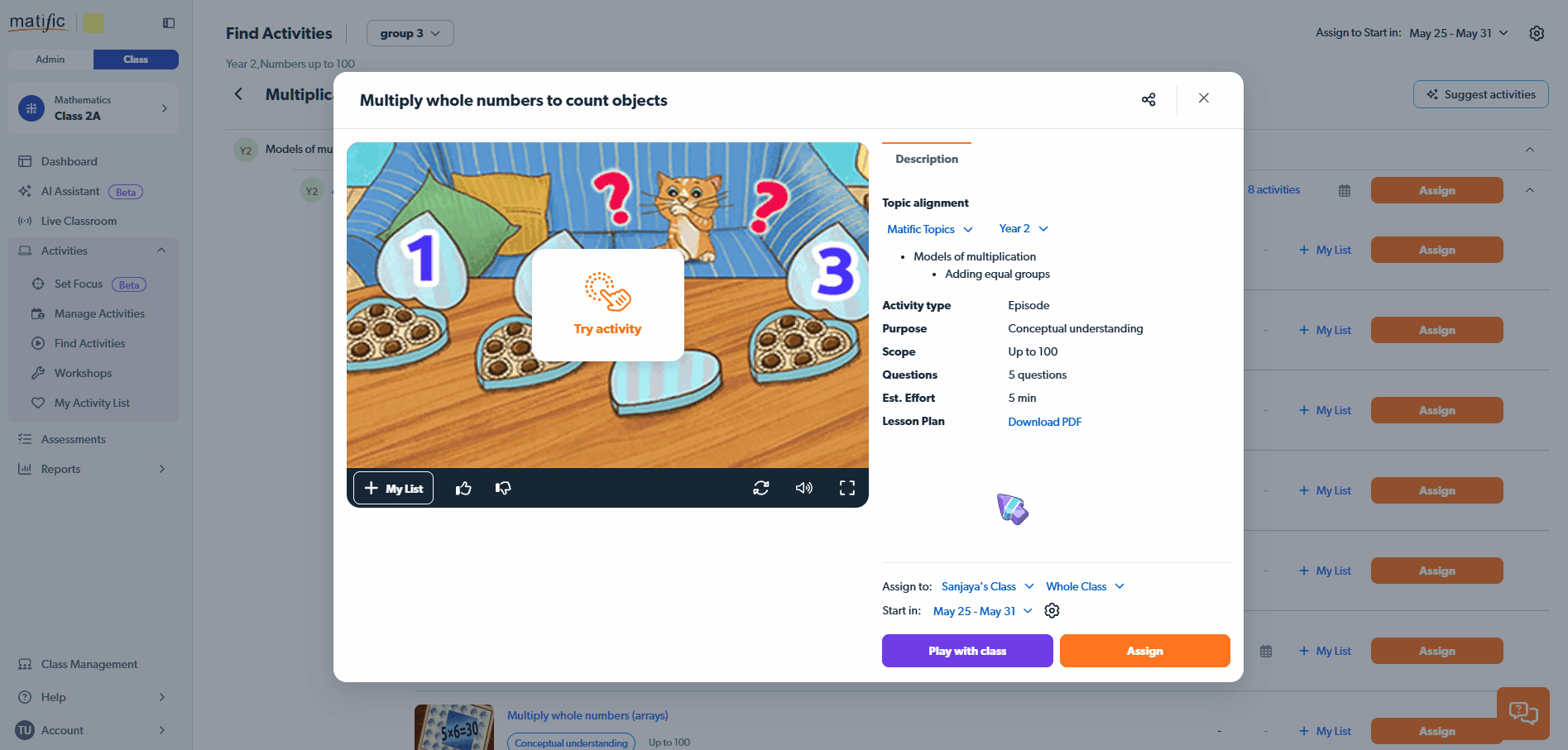Open assignment settings gear next to Start in
This screenshot has height=750, width=1568.
(x=1052, y=611)
